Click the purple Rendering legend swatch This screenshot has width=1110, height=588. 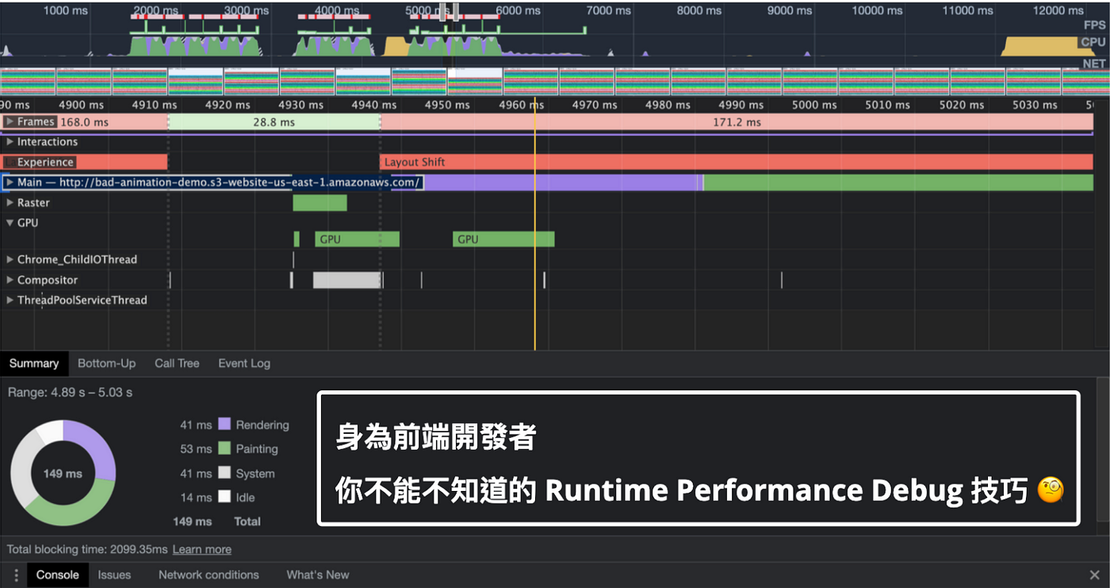[x=224, y=425]
